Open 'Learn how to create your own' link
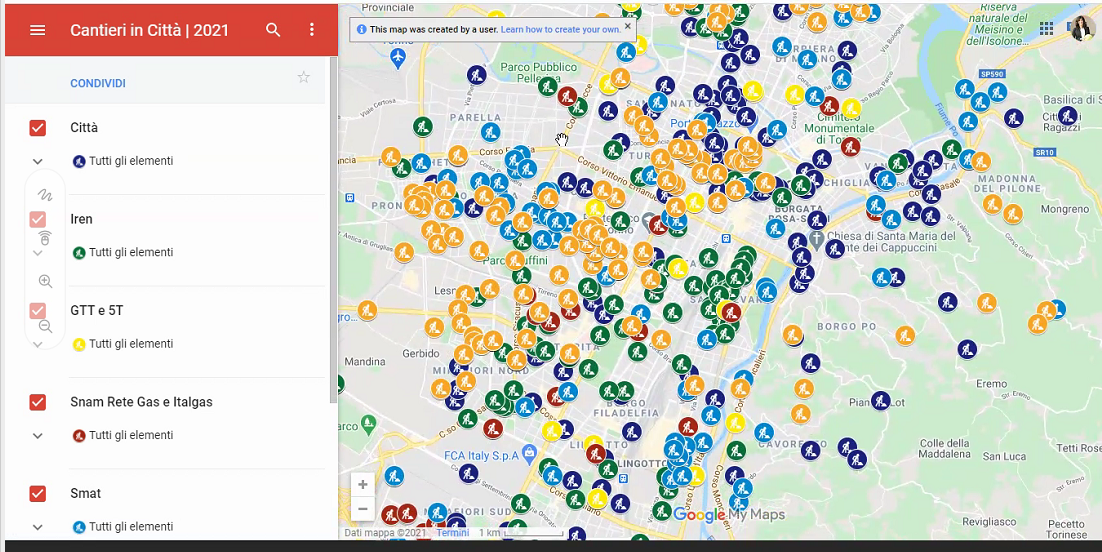This screenshot has height=552, width=1102. coord(560,30)
